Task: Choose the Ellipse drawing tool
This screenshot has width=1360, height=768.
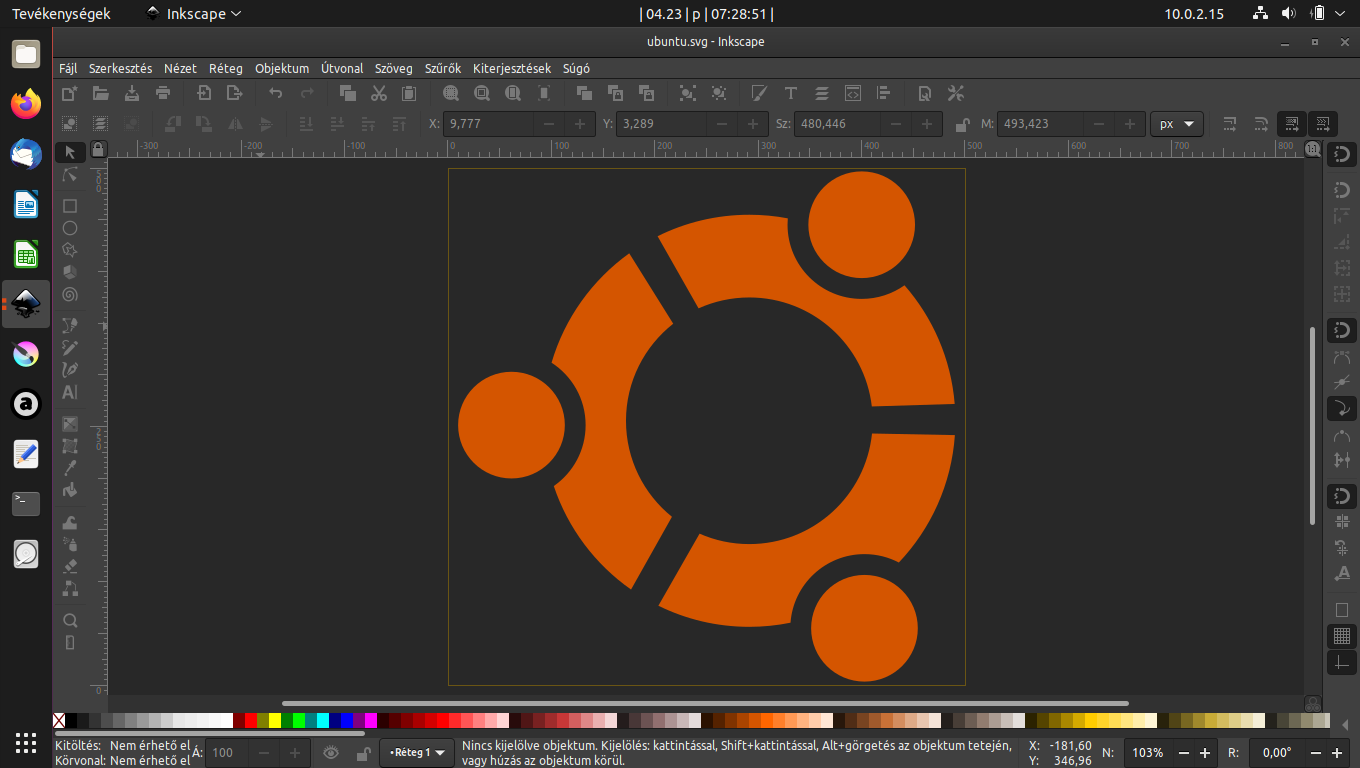Action: pos(69,228)
